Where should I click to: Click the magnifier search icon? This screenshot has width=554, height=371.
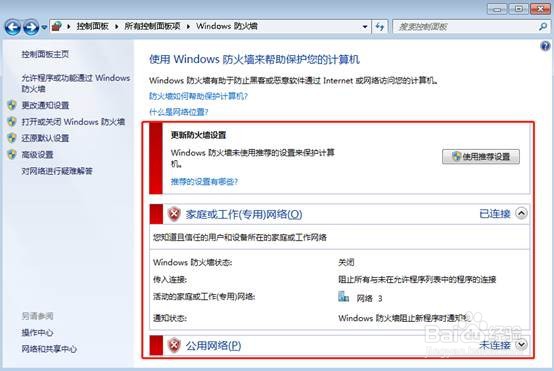click(x=543, y=26)
